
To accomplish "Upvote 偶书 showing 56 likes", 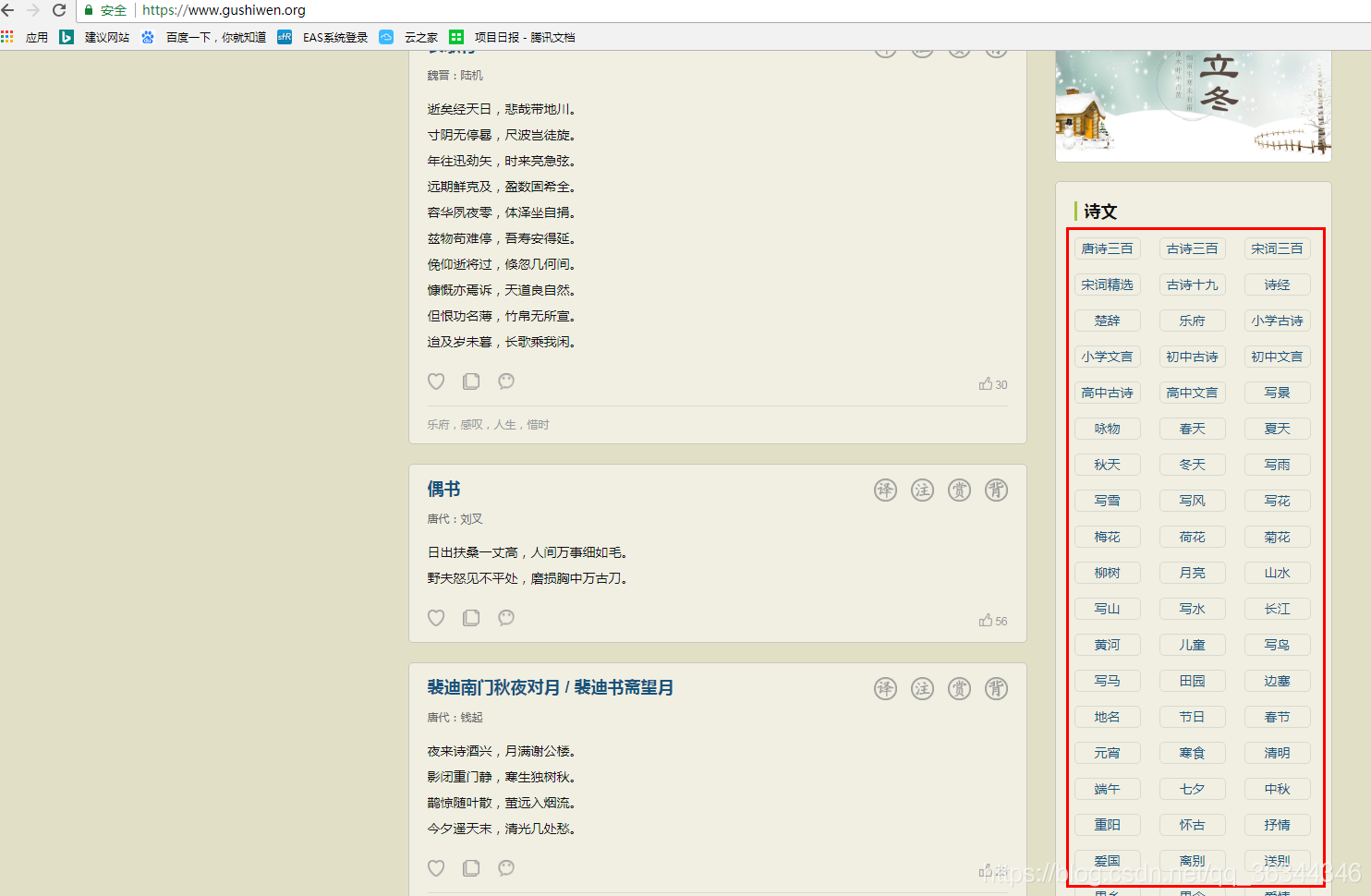I will point(993,621).
